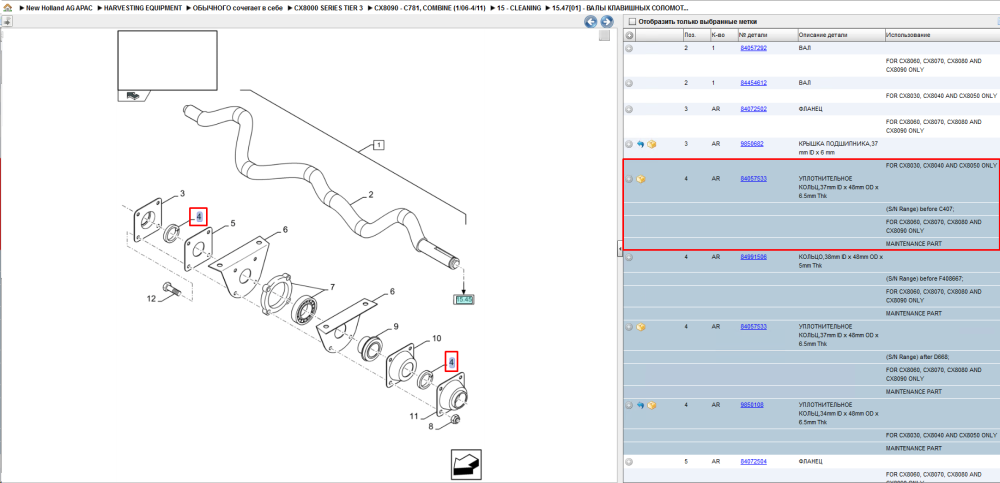Open part number link 9858108
The height and width of the screenshot is (483, 1000).
[x=752, y=405]
